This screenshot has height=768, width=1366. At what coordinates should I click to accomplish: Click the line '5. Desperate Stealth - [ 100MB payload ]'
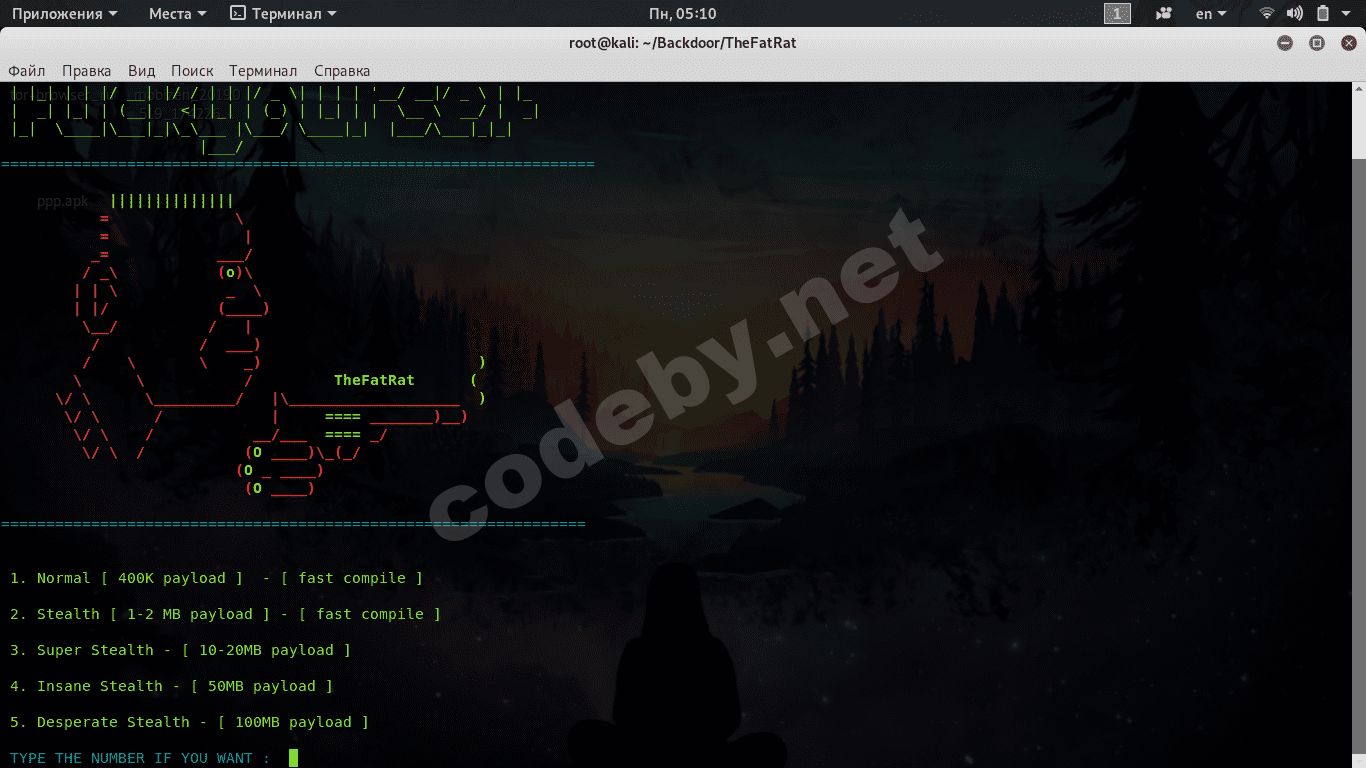189,722
